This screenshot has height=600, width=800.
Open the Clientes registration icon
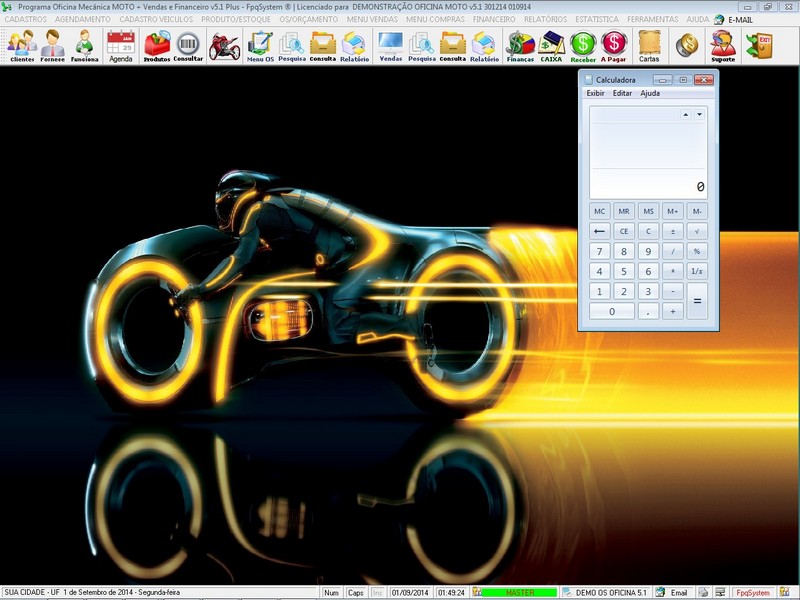(x=22, y=45)
